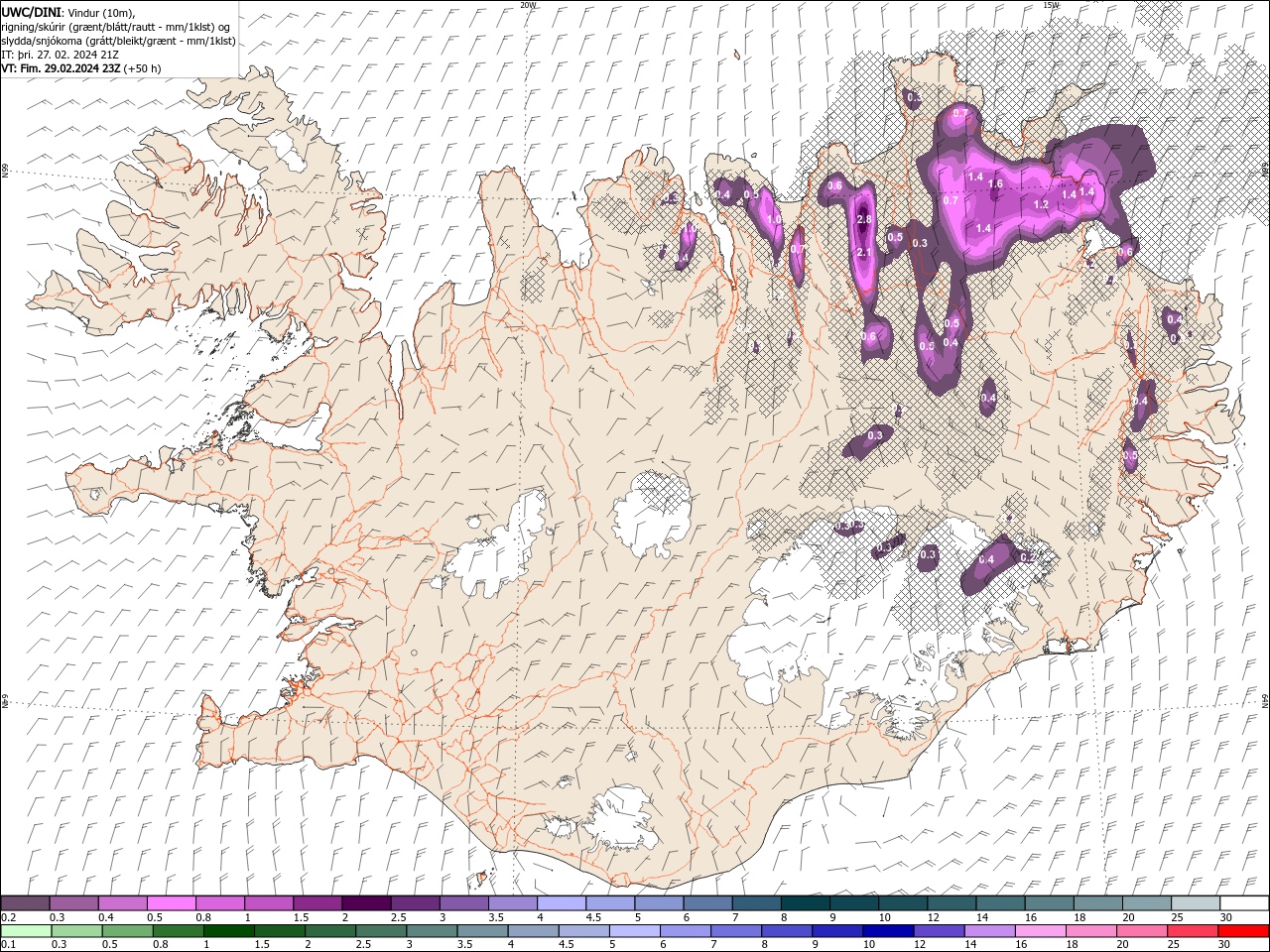Viewport: 1270px width, 952px height.
Task: Click the violet 12 swatch in lower legend
Action: tap(939, 931)
